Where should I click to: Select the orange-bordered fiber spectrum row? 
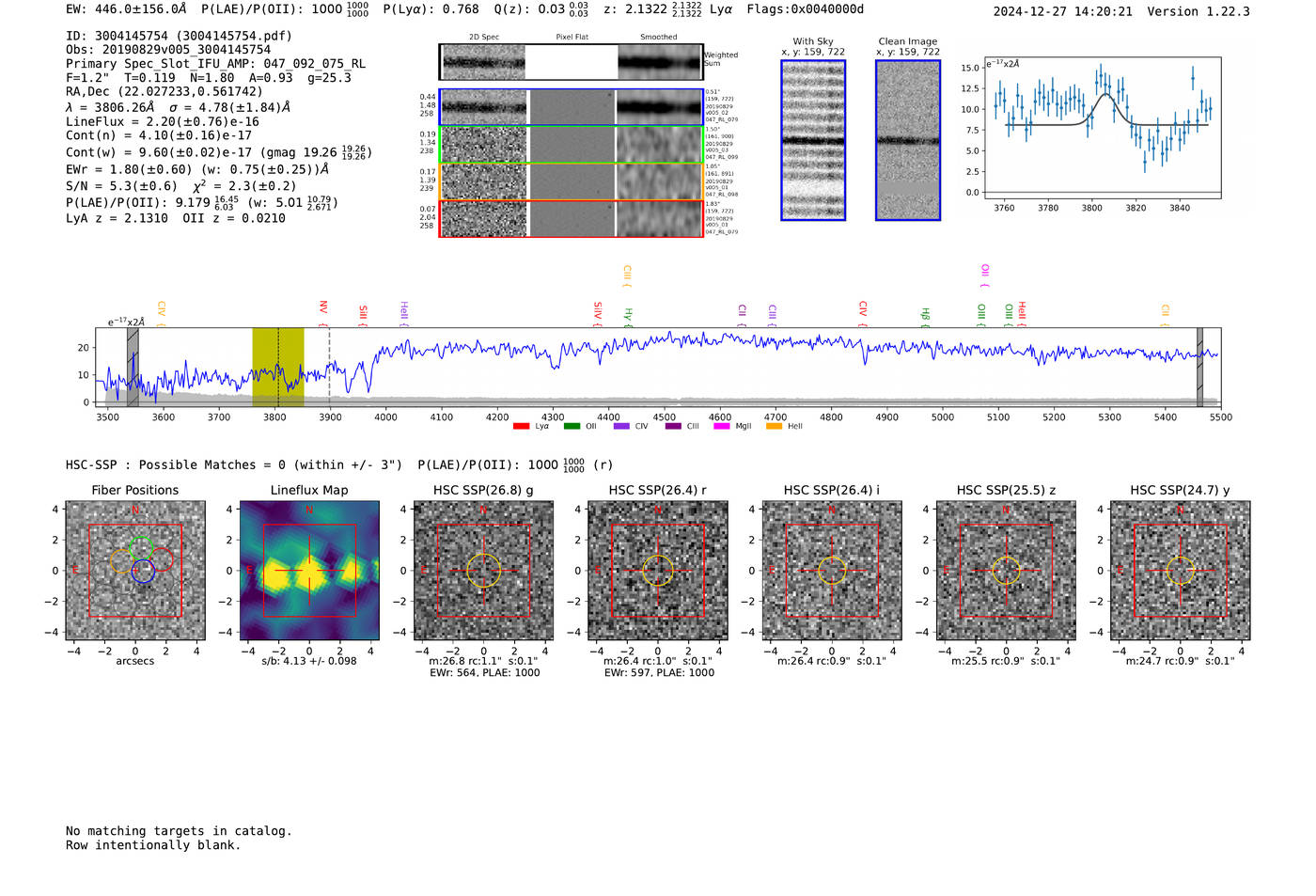tap(572, 181)
